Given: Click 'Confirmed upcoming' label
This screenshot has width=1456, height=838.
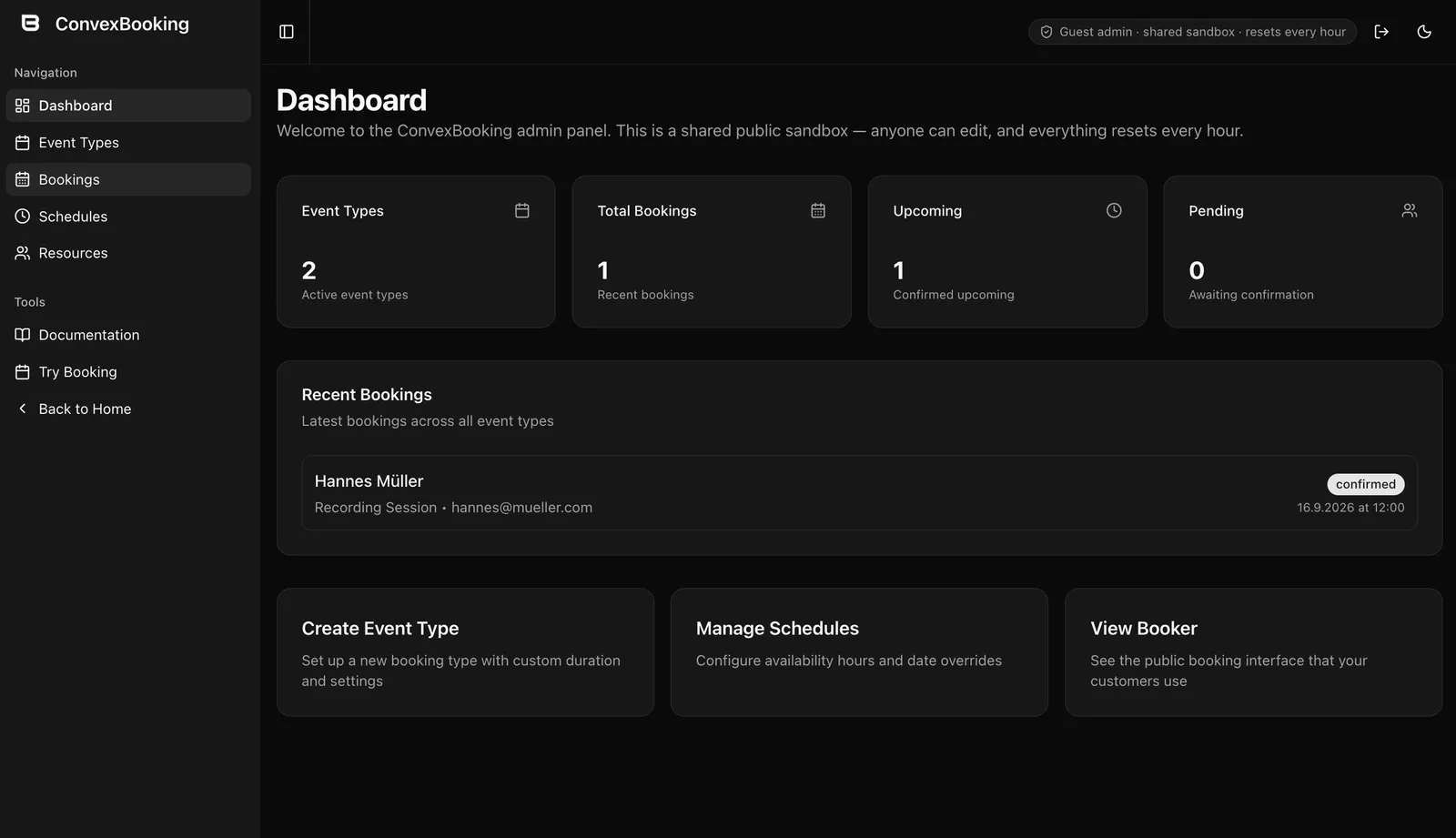Looking at the screenshot, I should [x=954, y=295].
